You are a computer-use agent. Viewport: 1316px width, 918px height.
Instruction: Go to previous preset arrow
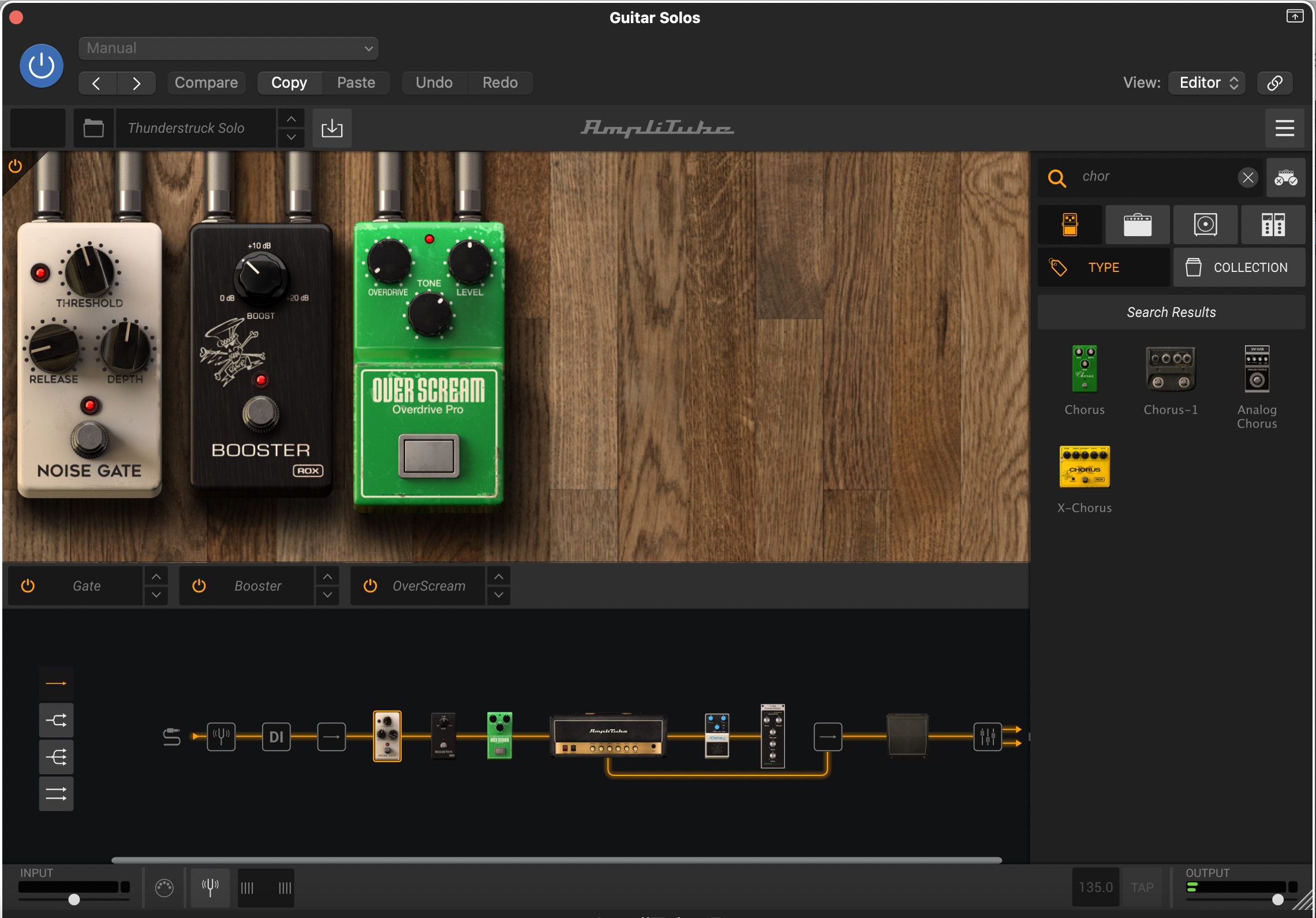click(97, 83)
